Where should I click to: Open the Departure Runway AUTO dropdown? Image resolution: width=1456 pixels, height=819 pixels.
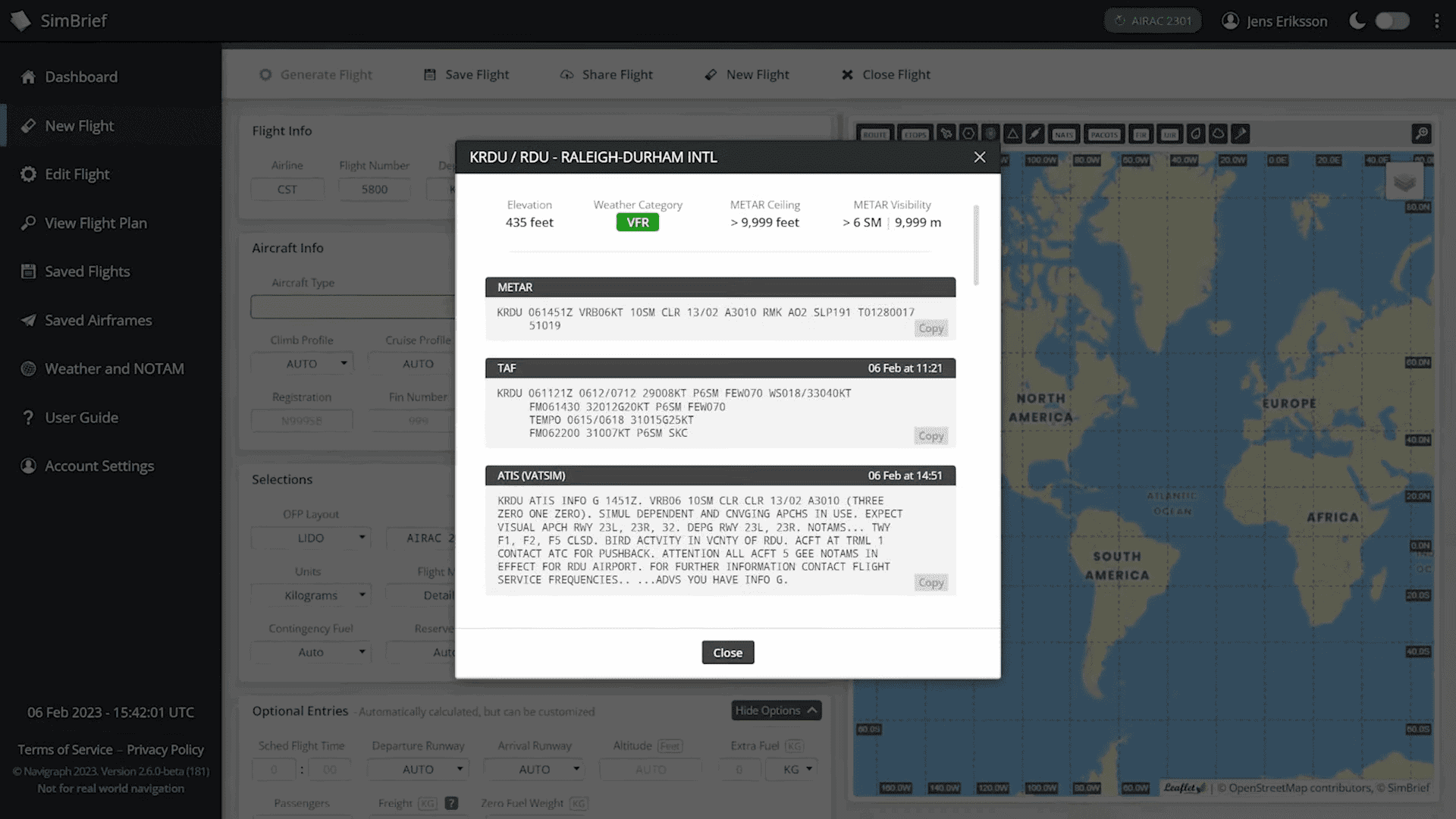418,769
